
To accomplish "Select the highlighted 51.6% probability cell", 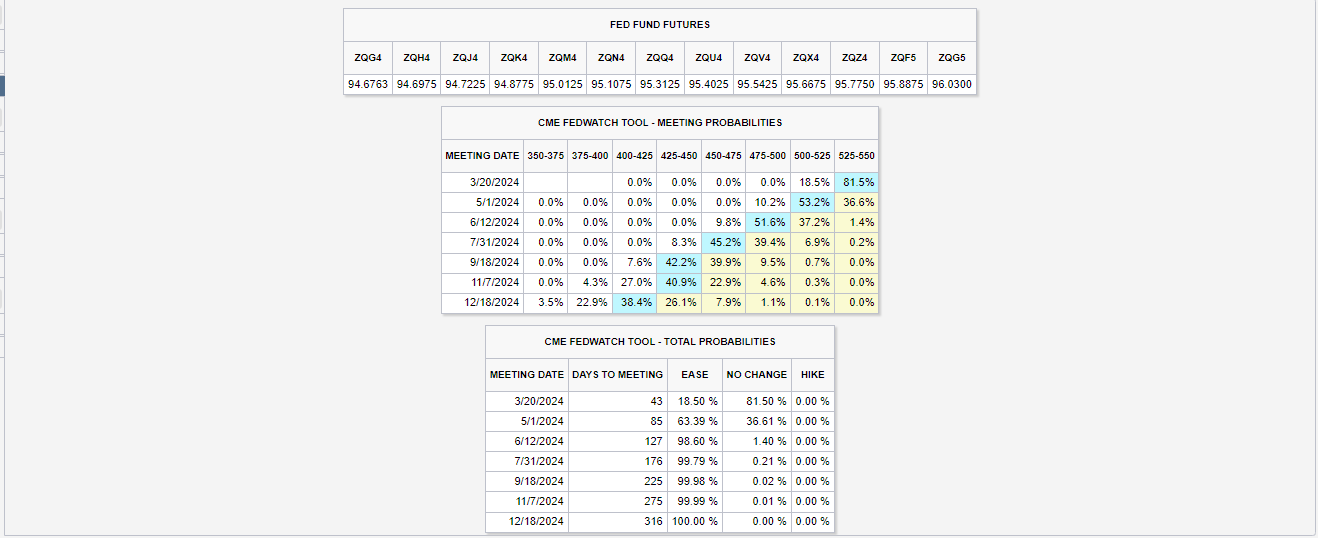I will pos(768,222).
